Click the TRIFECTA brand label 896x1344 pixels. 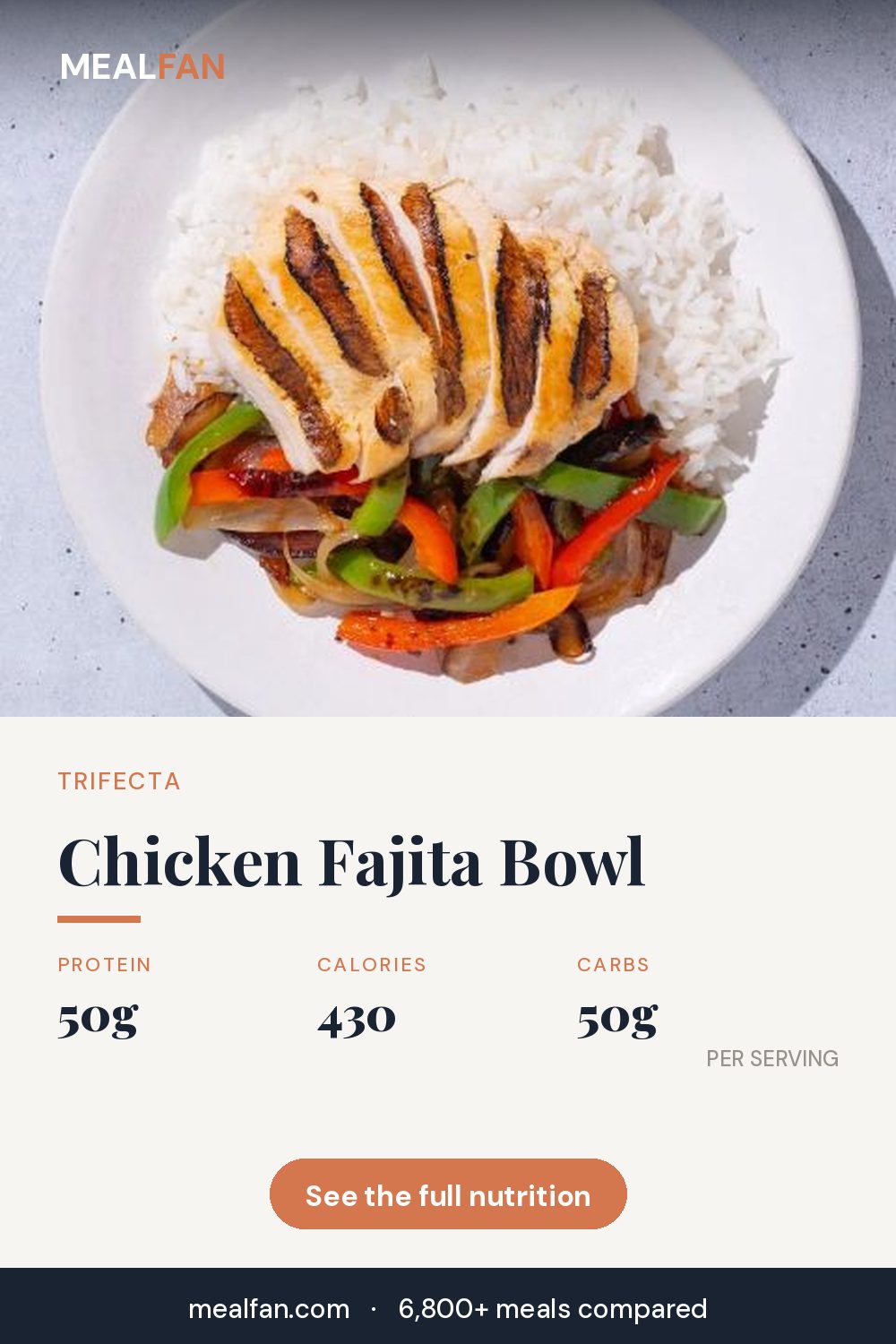119,781
